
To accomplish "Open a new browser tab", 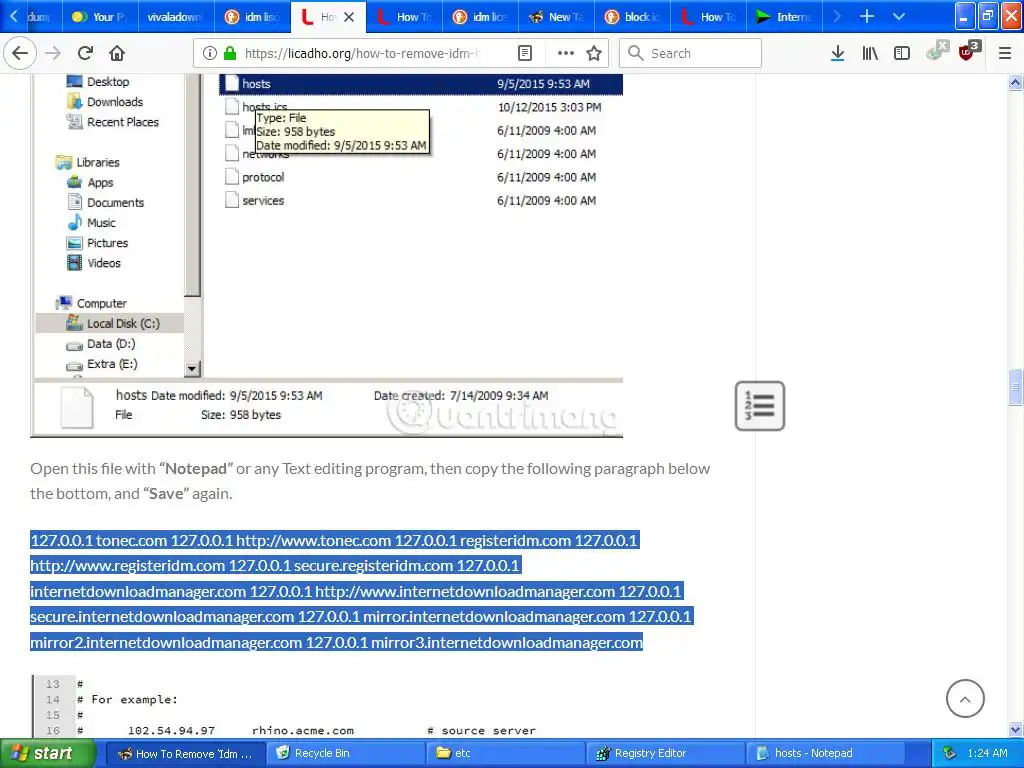I will pos(867,16).
